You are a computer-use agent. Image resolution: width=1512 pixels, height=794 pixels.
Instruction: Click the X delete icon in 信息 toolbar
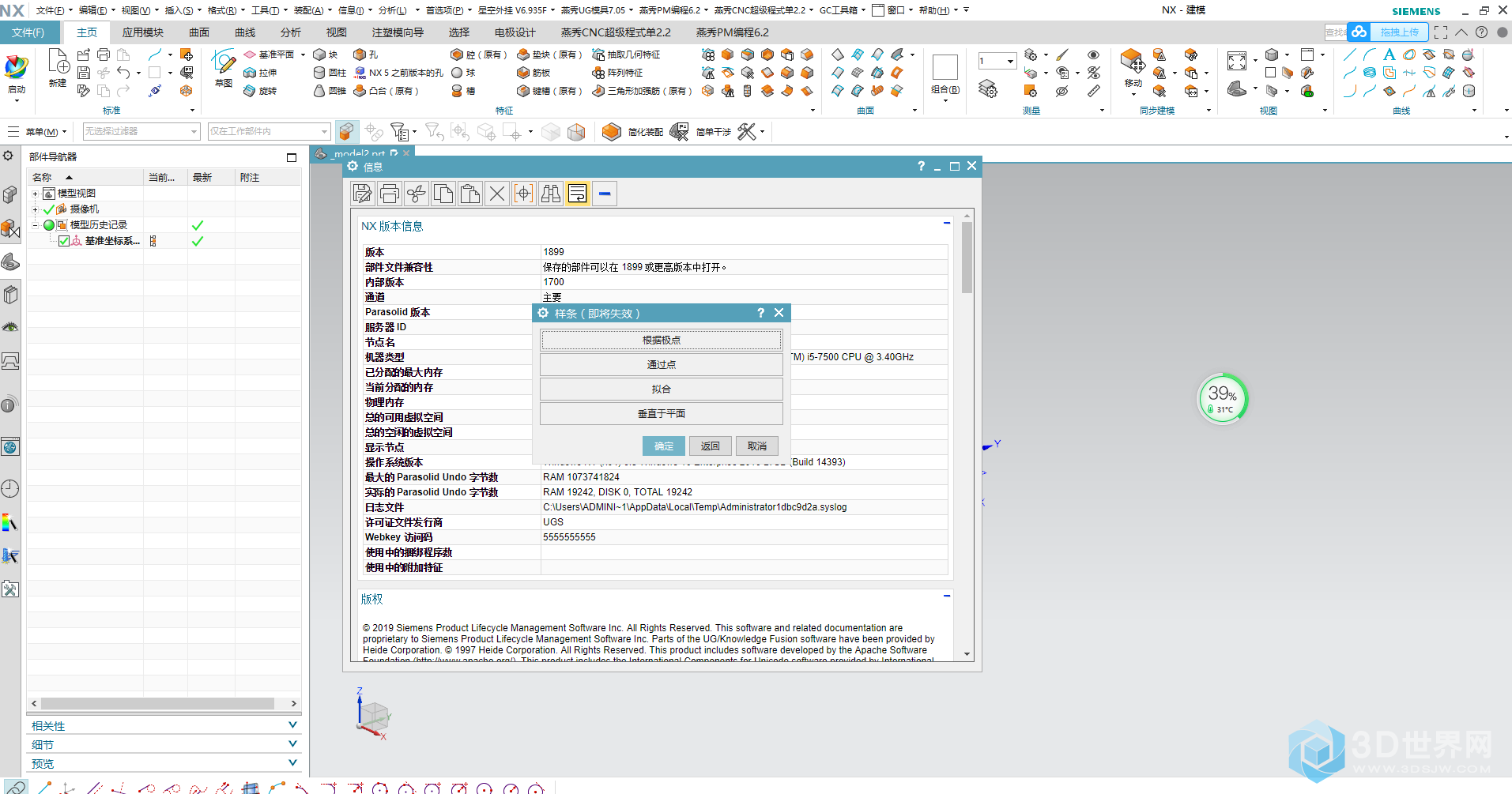point(497,194)
